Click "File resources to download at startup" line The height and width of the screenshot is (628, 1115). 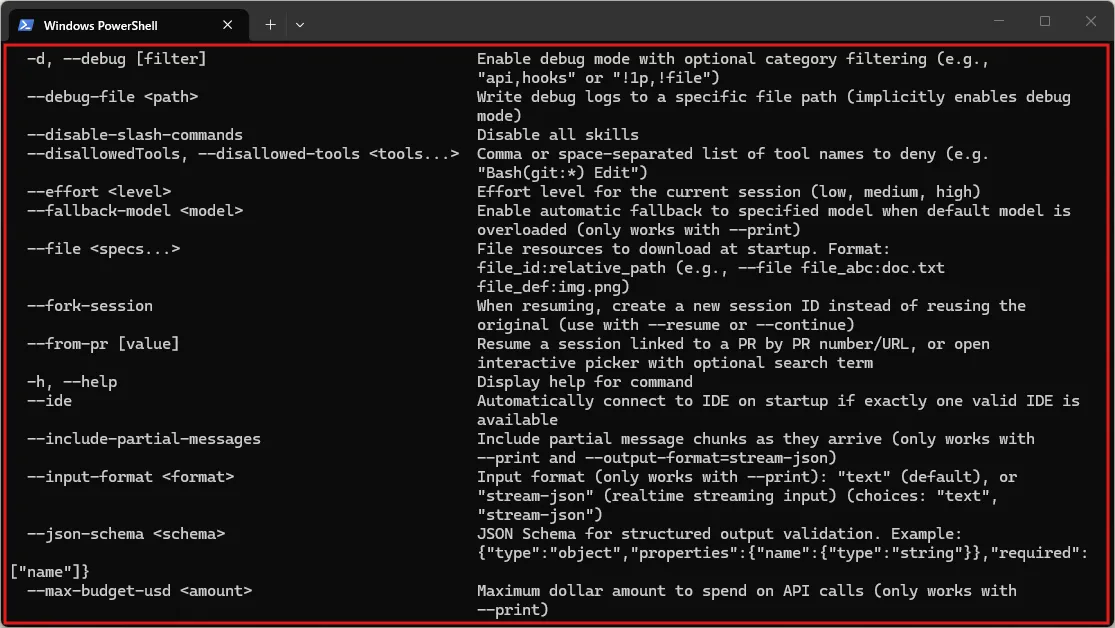(x=683, y=249)
